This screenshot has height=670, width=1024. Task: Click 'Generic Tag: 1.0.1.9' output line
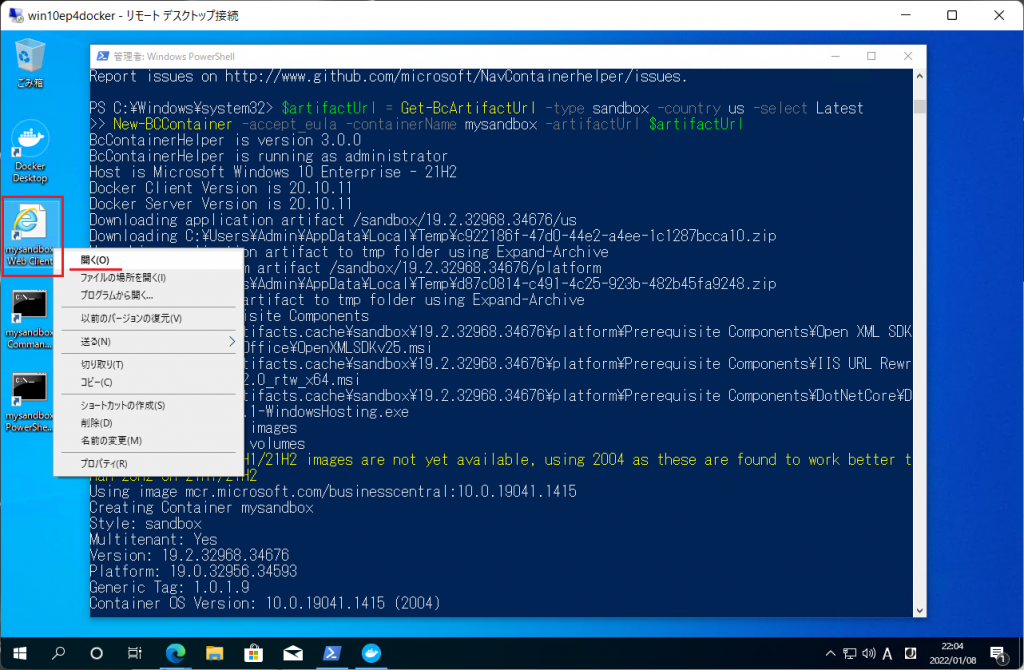(x=170, y=587)
